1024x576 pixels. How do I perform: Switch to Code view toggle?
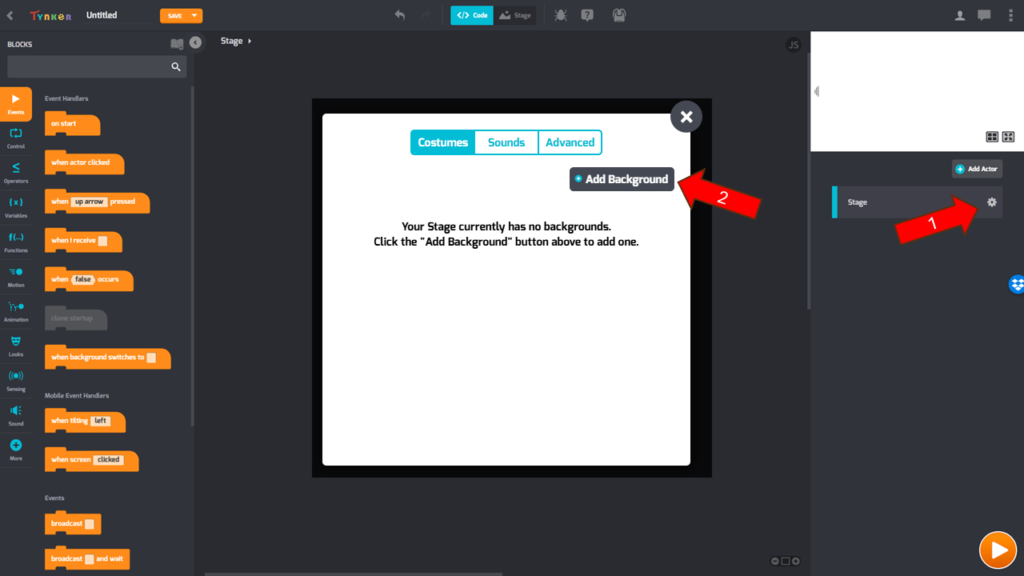click(x=472, y=15)
